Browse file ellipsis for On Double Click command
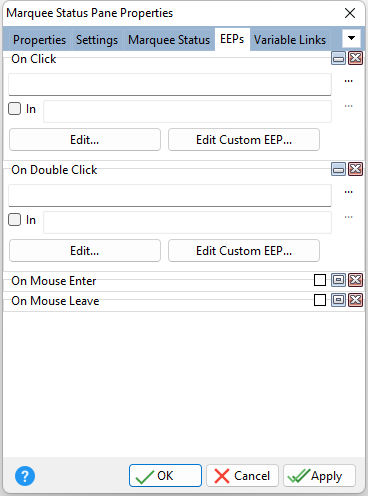Viewport: 368px width, 496px height. click(349, 192)
